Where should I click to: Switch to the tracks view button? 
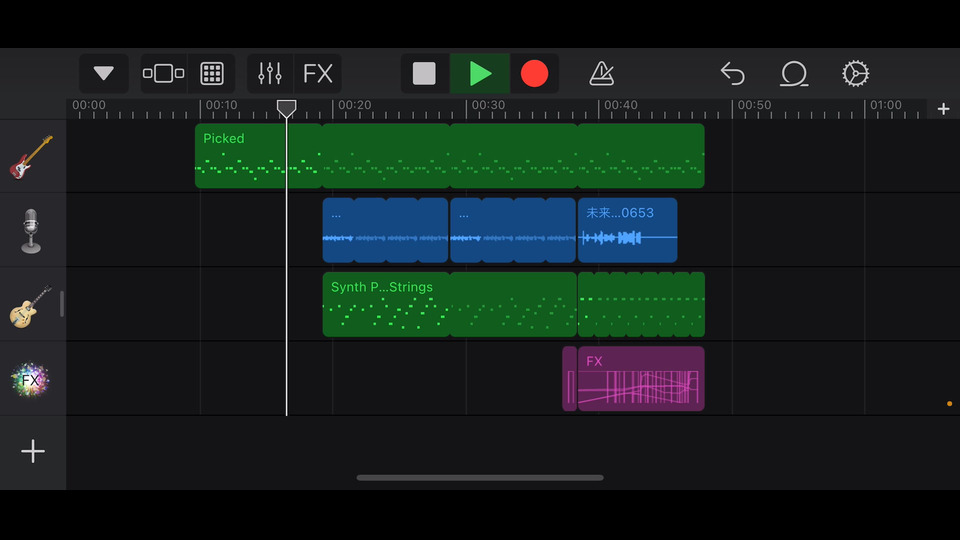tap(164, 73)
